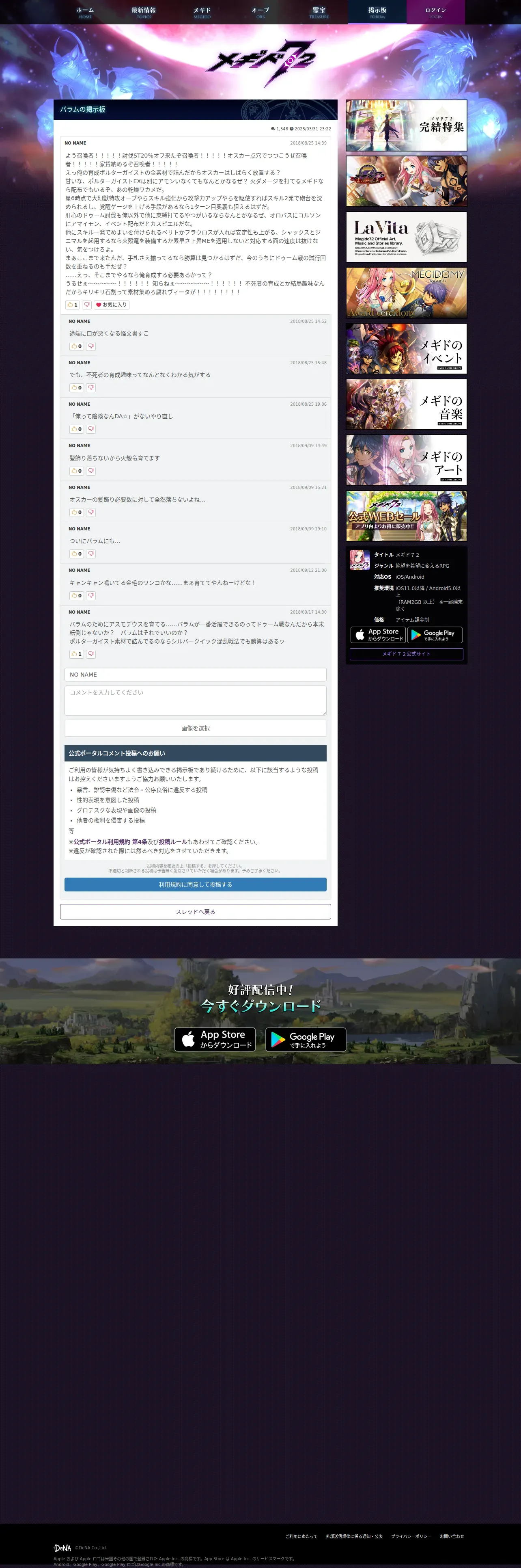Open the メギドのアート banner

coord(406,460)
